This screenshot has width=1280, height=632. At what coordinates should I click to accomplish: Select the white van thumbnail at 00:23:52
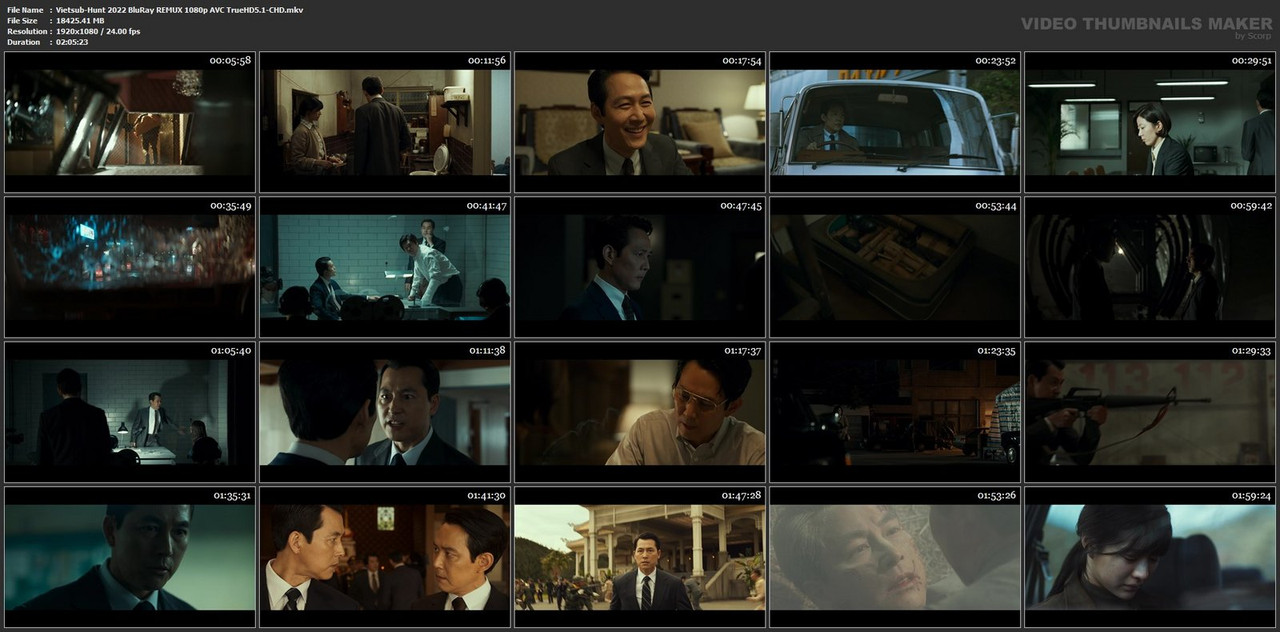[895, 122]
